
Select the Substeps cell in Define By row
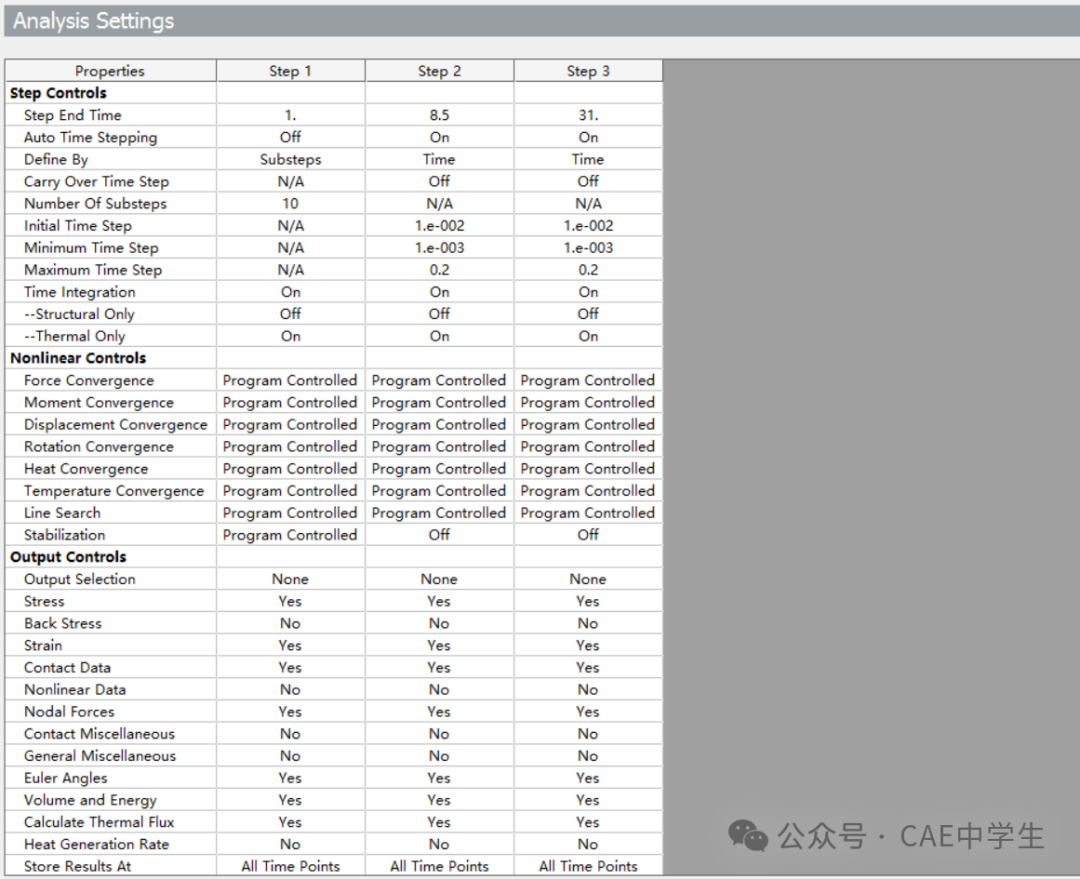click(291, 159)
